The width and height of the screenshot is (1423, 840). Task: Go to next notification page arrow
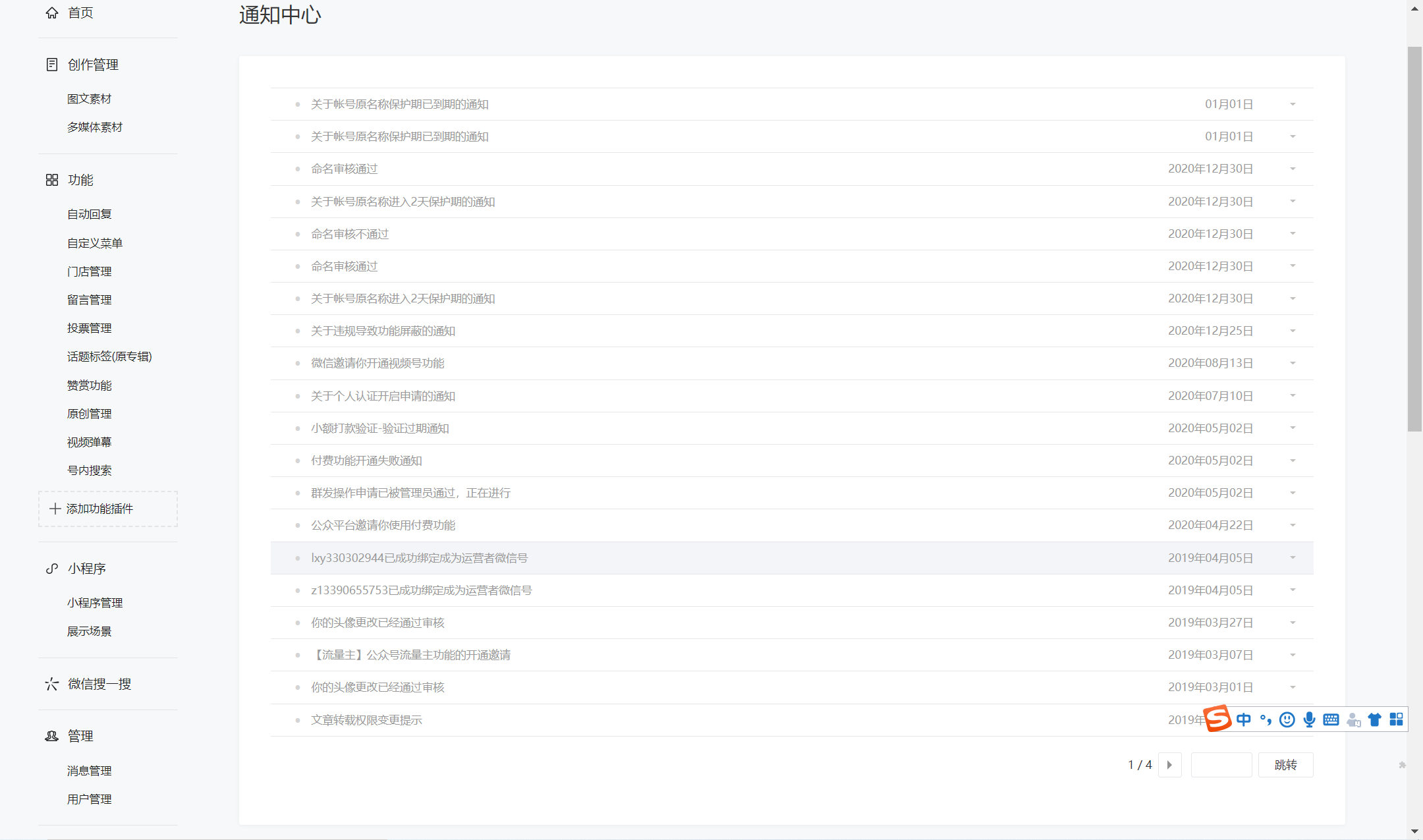pyautogui.click(x=1169, y=765)
